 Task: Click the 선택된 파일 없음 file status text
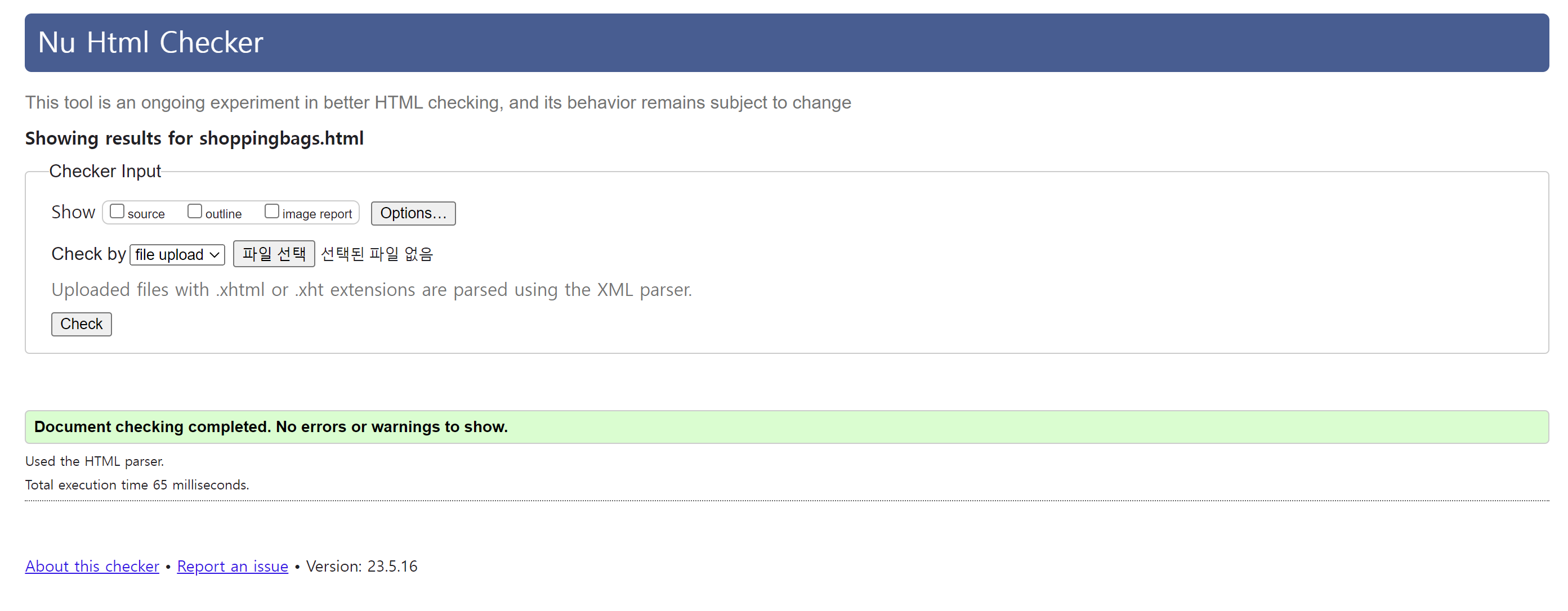(x=376, y=254)
